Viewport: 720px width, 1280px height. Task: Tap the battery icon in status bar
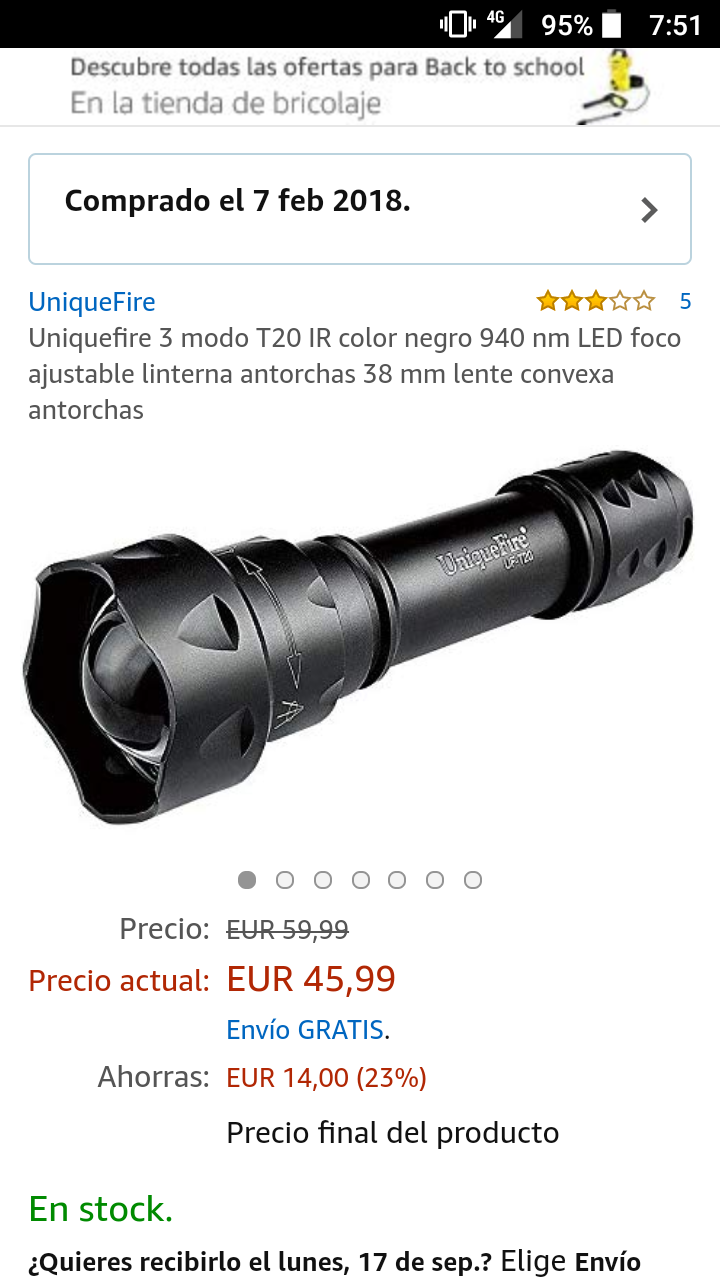click(x=612, y=24)
